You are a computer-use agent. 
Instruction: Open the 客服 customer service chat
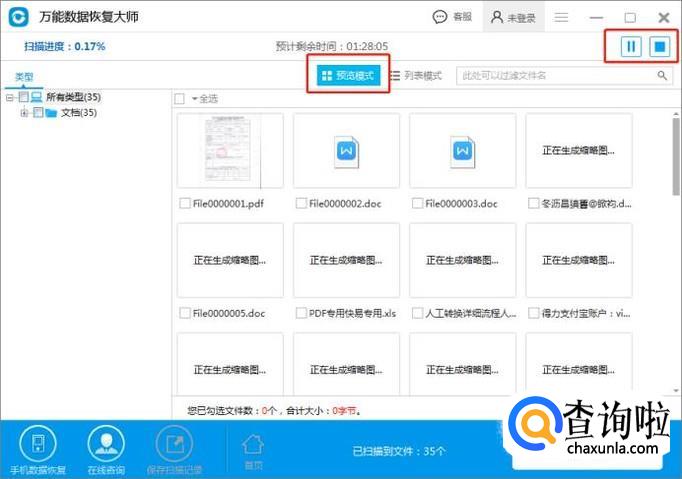pos(452,17)
